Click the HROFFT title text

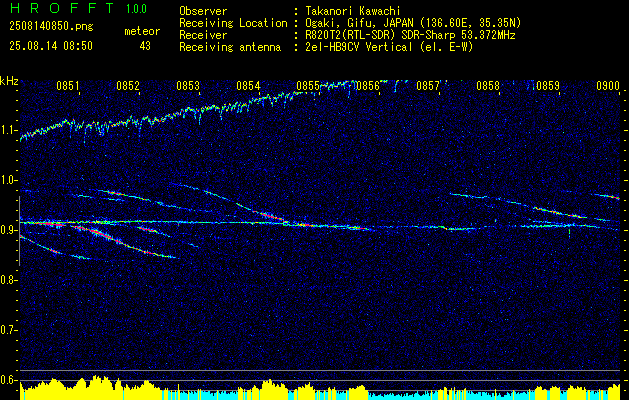coord(61,8)
